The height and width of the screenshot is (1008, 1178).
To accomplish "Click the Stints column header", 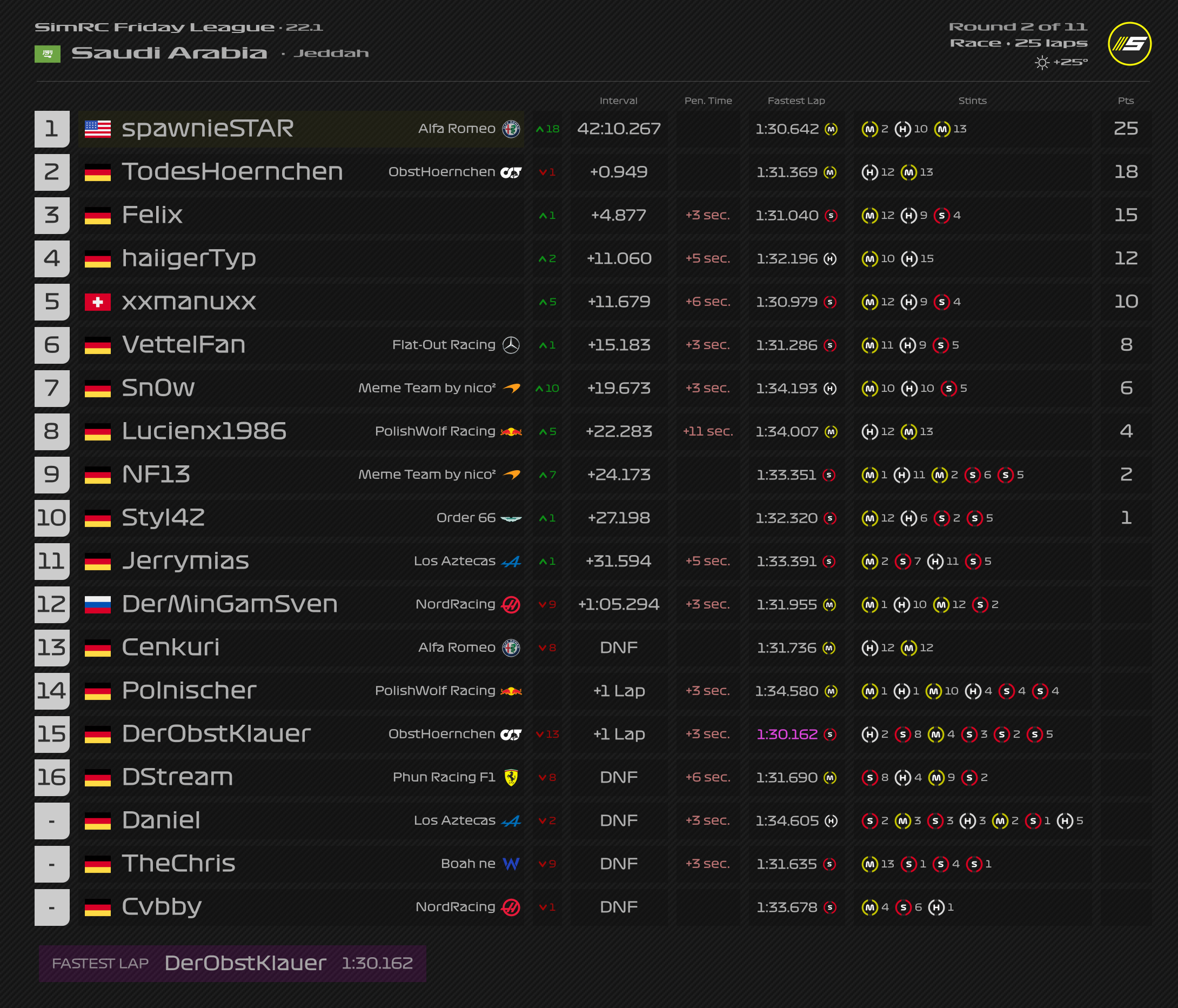I will coord(972,101).
